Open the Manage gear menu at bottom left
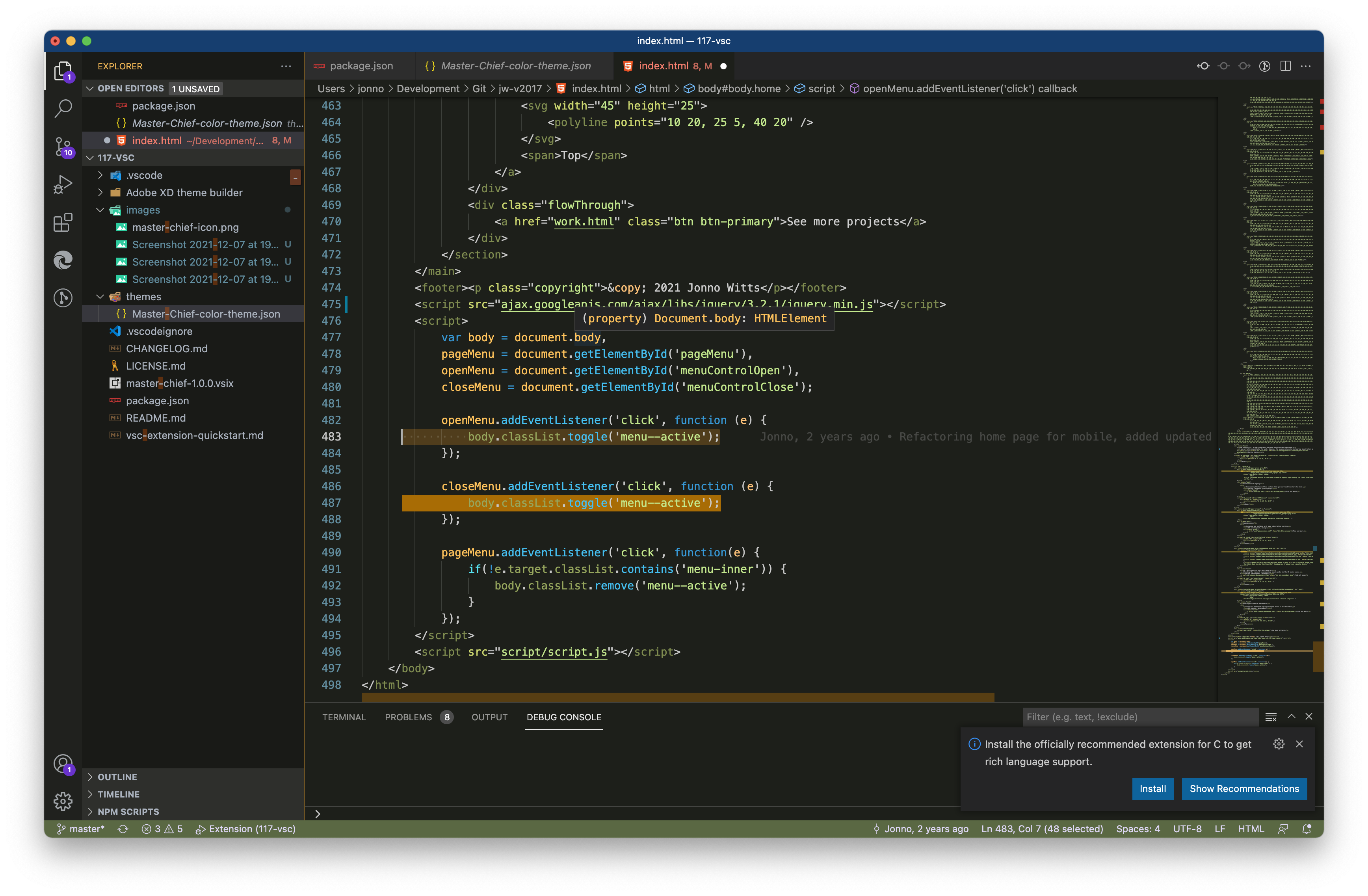The width and height of the screenshot is (1368, 896). coord(63,801)
